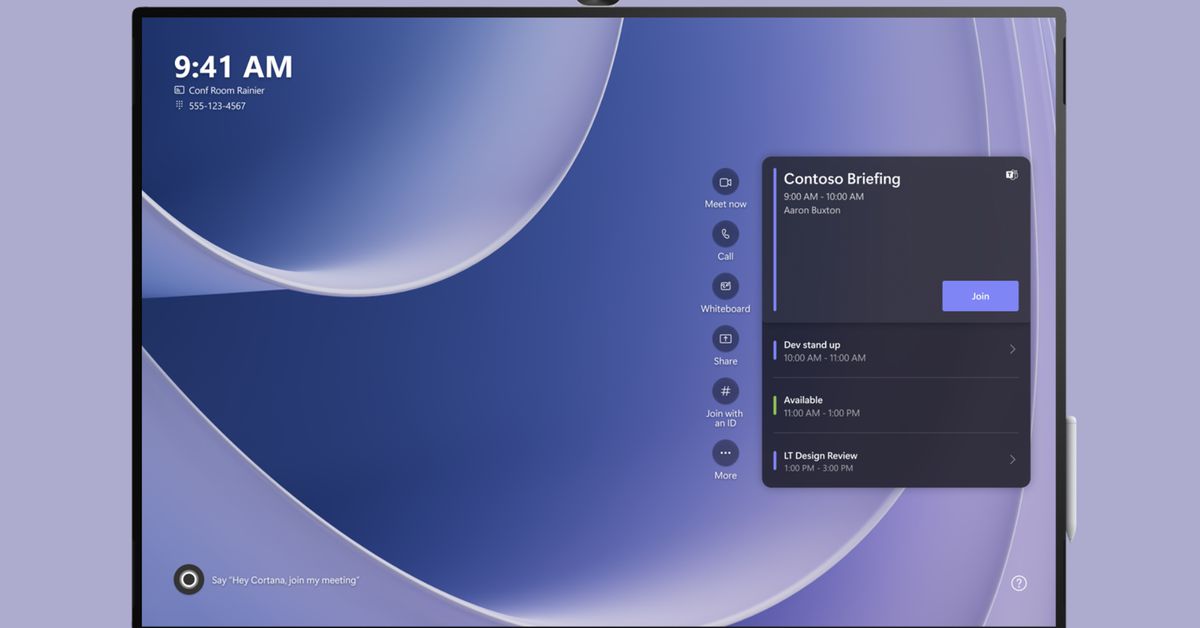Open the help question mark icon

coord(1019,583)
